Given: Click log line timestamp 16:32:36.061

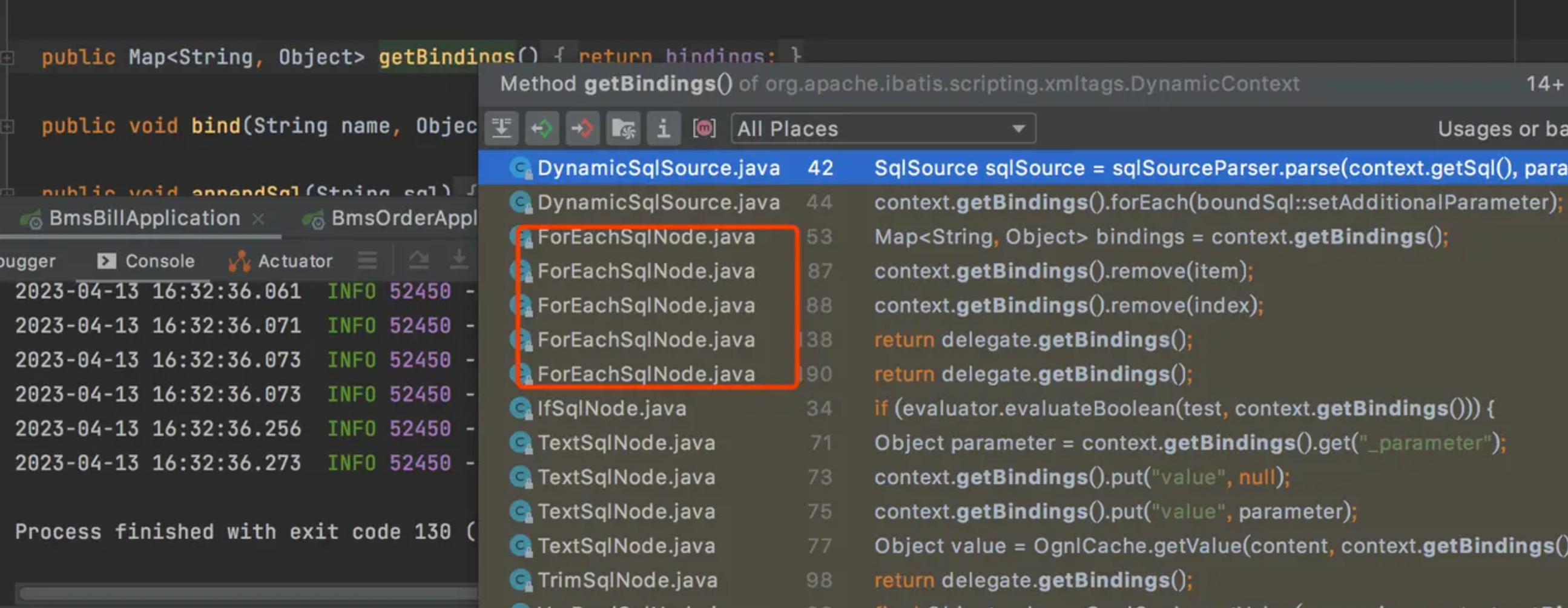Looking at the screenshot, I should [158, 291].
